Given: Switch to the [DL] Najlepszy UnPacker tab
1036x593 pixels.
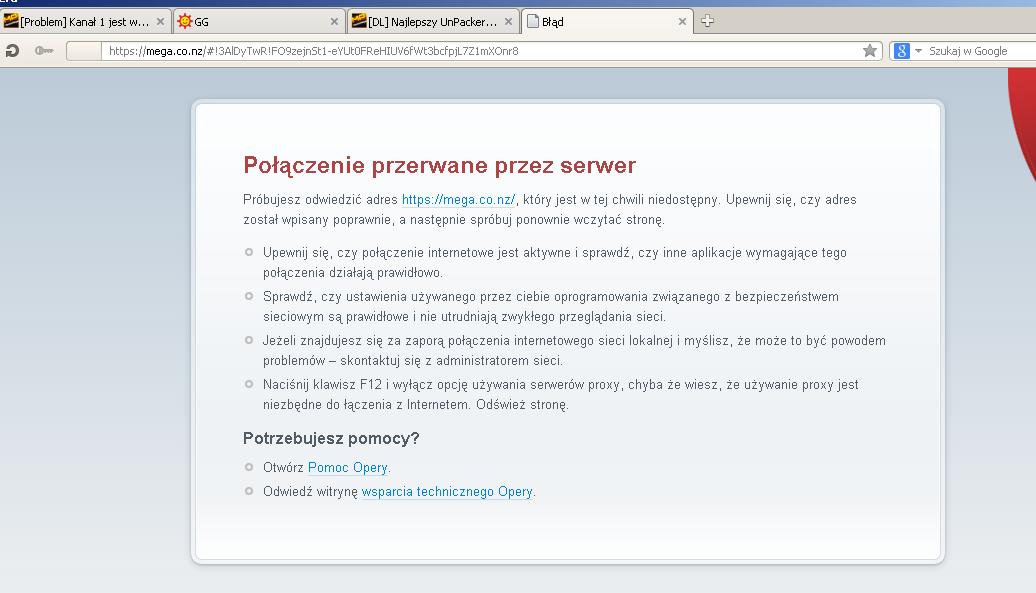Looking at the screenshot, I should tap(433, 22).
